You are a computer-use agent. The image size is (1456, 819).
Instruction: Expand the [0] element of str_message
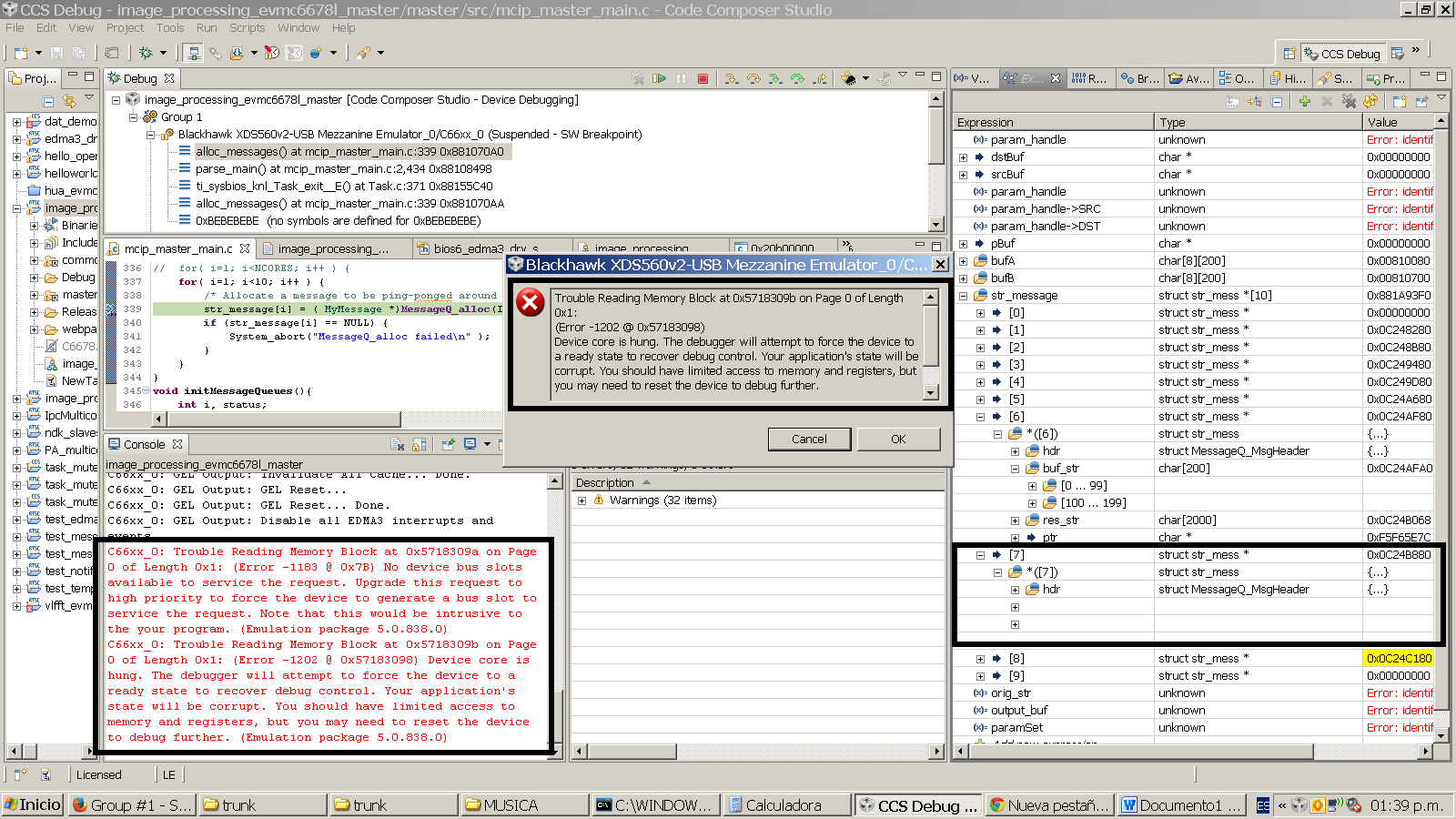coord(980,313)
